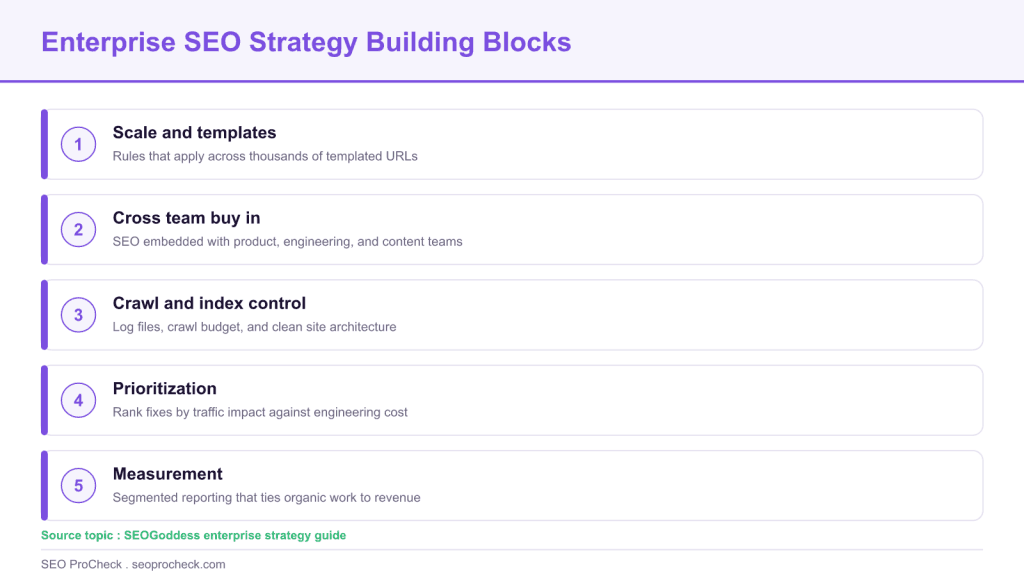The image size is (1024, 576).
Task: Click the number 5 circle icon
Action: pyautogui.click(x=78, y=486)
